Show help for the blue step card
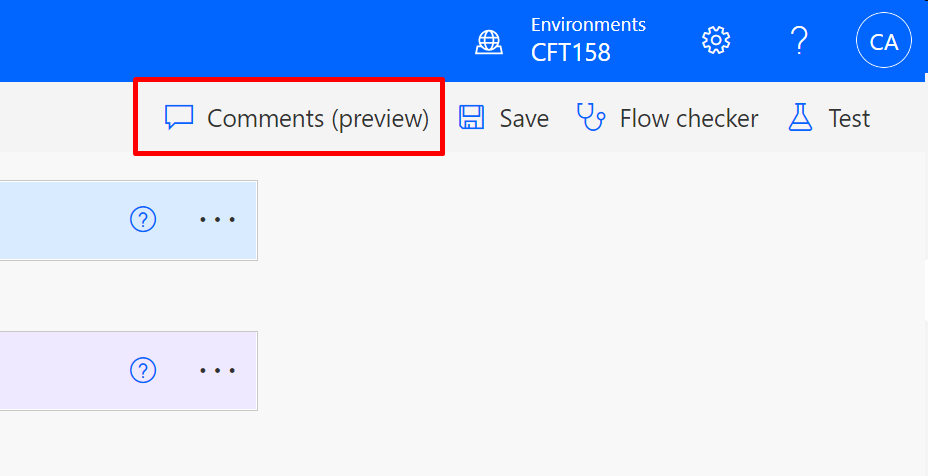Screen dimensions: 928x476 143,220
